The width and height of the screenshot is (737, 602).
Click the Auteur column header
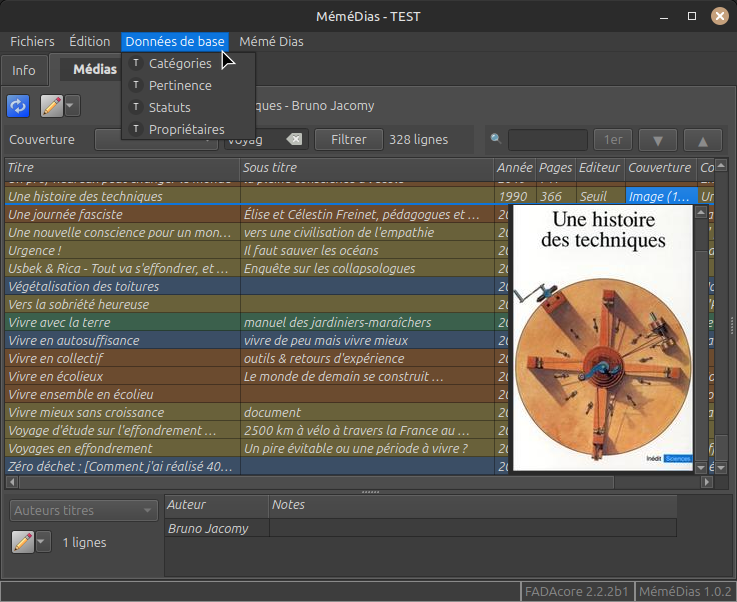click(x=217, y=505)
